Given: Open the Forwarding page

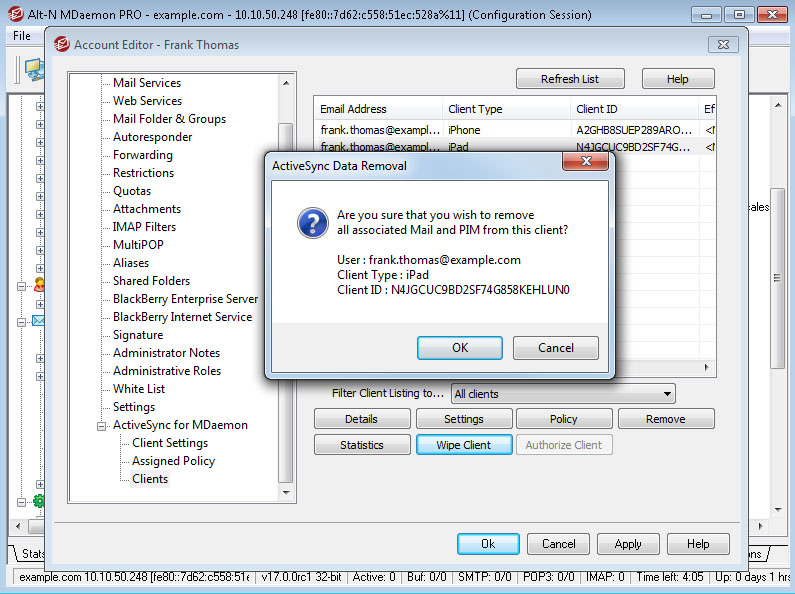Looking at the screenshot, I should point(143,155).
